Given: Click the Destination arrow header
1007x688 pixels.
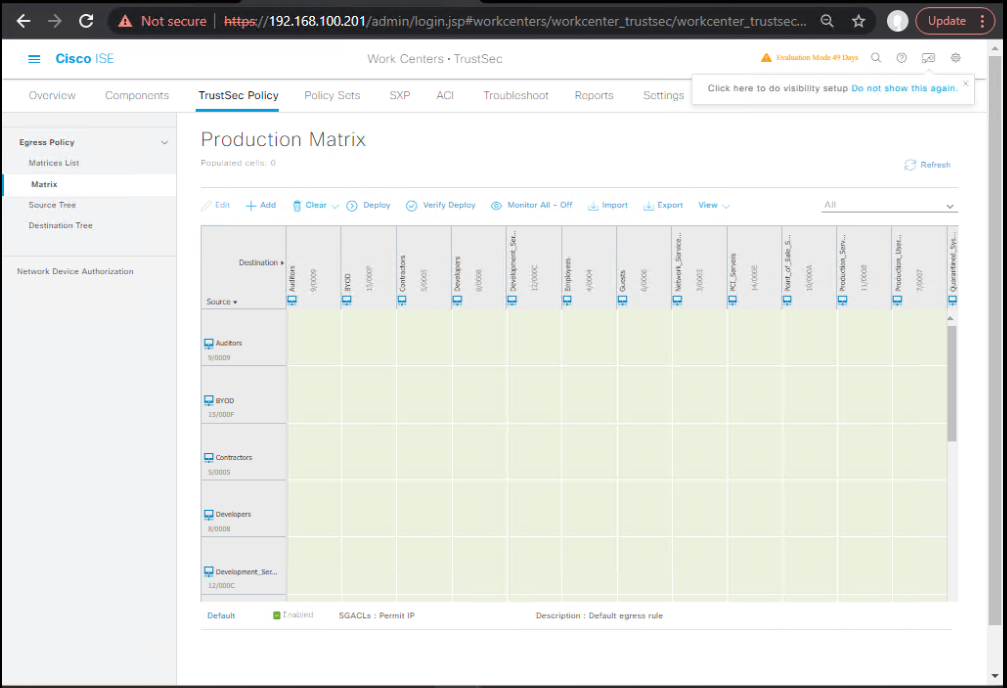Looking at the screenshot, I should (261, 263).
